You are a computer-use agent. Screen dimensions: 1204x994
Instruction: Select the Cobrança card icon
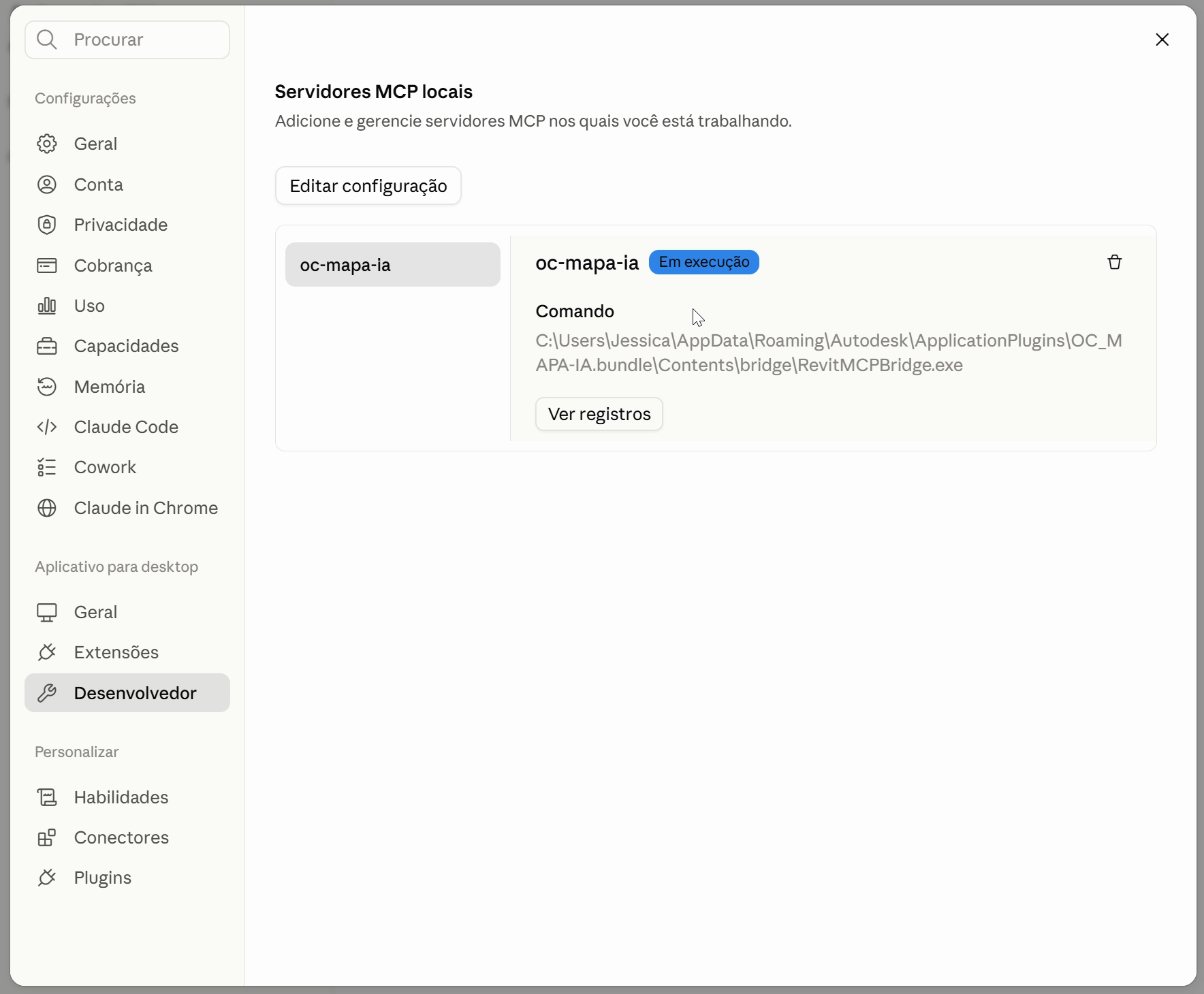pos(47,266)
